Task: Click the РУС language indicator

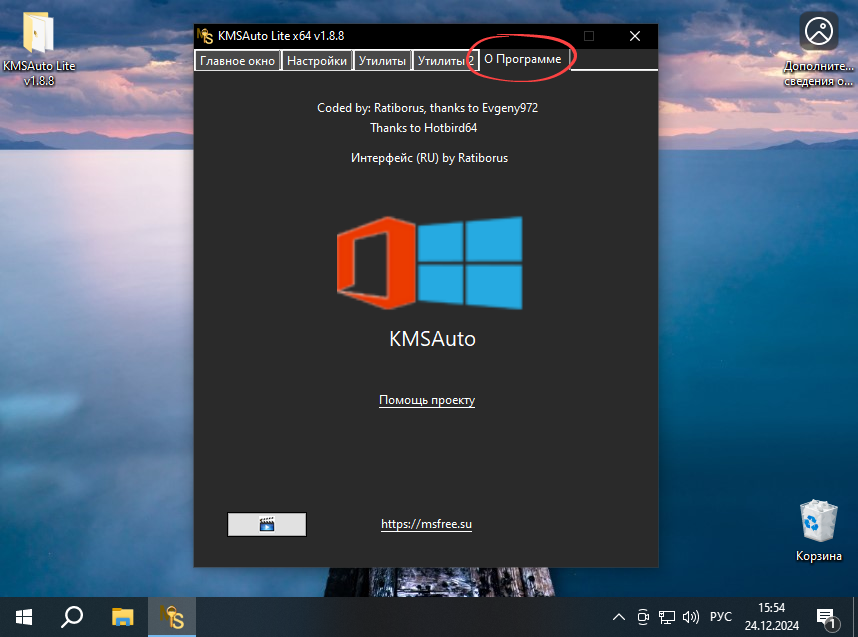Action: point(720,617)
